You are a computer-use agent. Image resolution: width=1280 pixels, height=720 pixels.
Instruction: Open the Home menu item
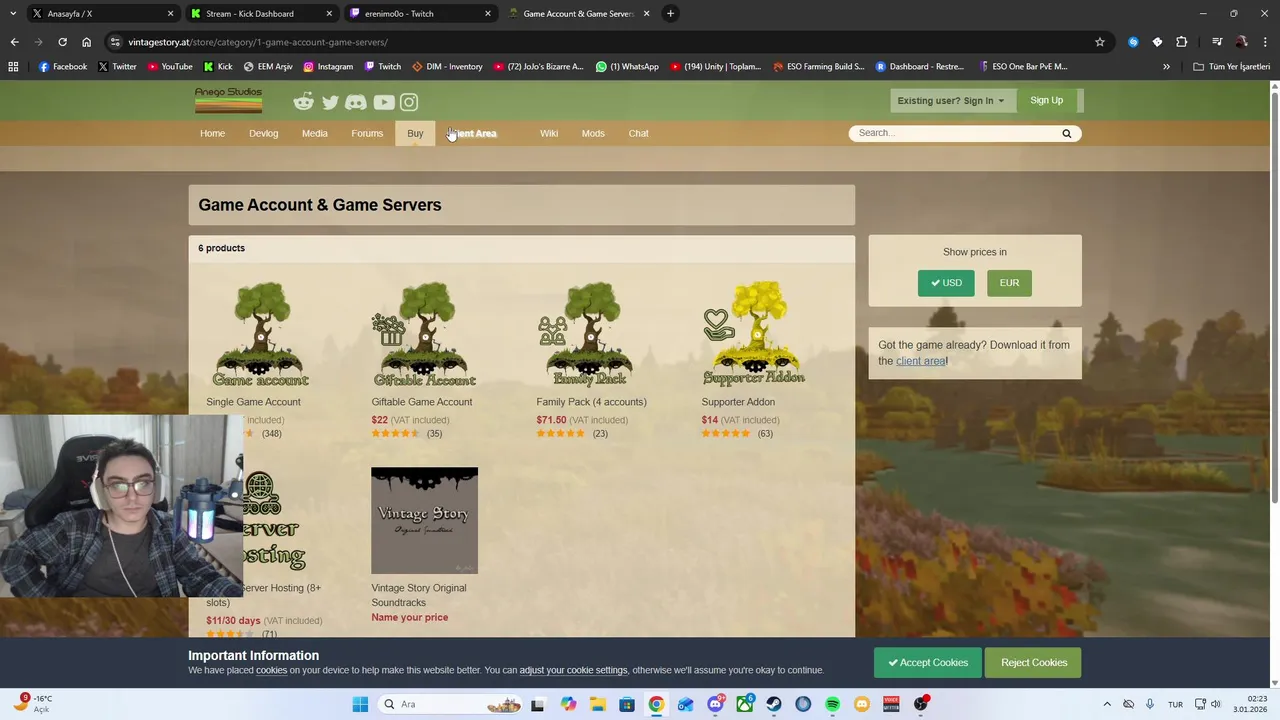(x=212, y=133)
